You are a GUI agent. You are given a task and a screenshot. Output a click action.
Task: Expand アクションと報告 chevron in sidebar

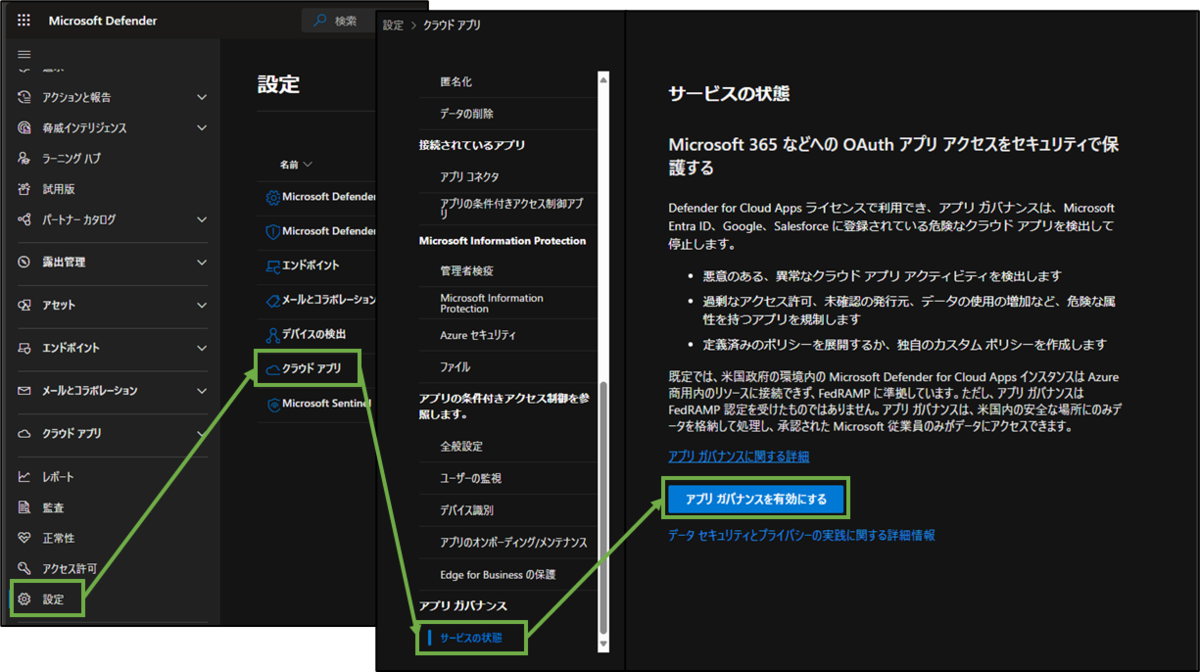[202, 97]
